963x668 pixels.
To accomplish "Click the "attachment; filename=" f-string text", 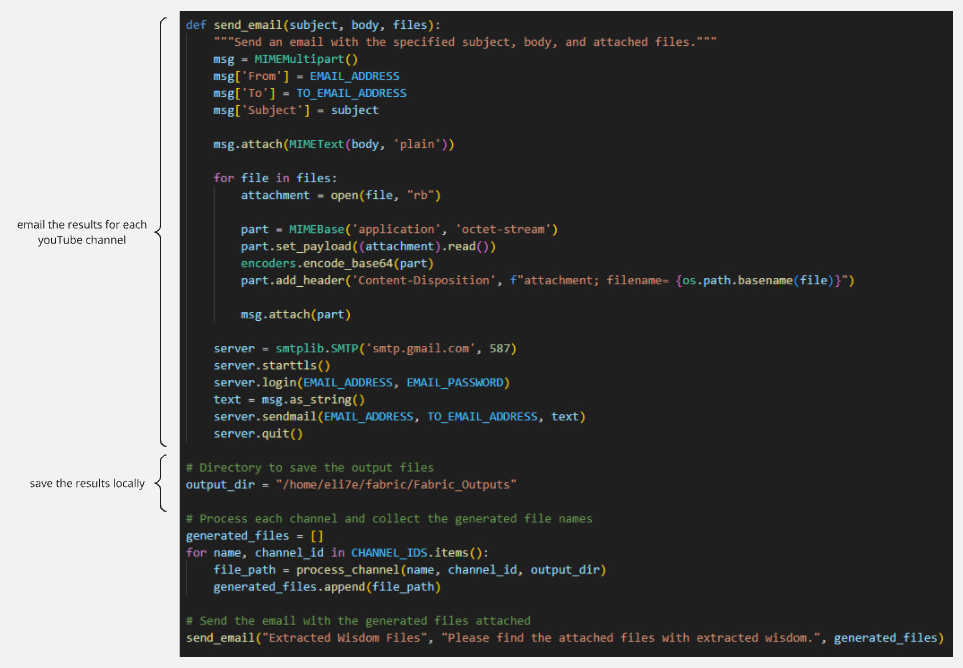I will point(593,281).
